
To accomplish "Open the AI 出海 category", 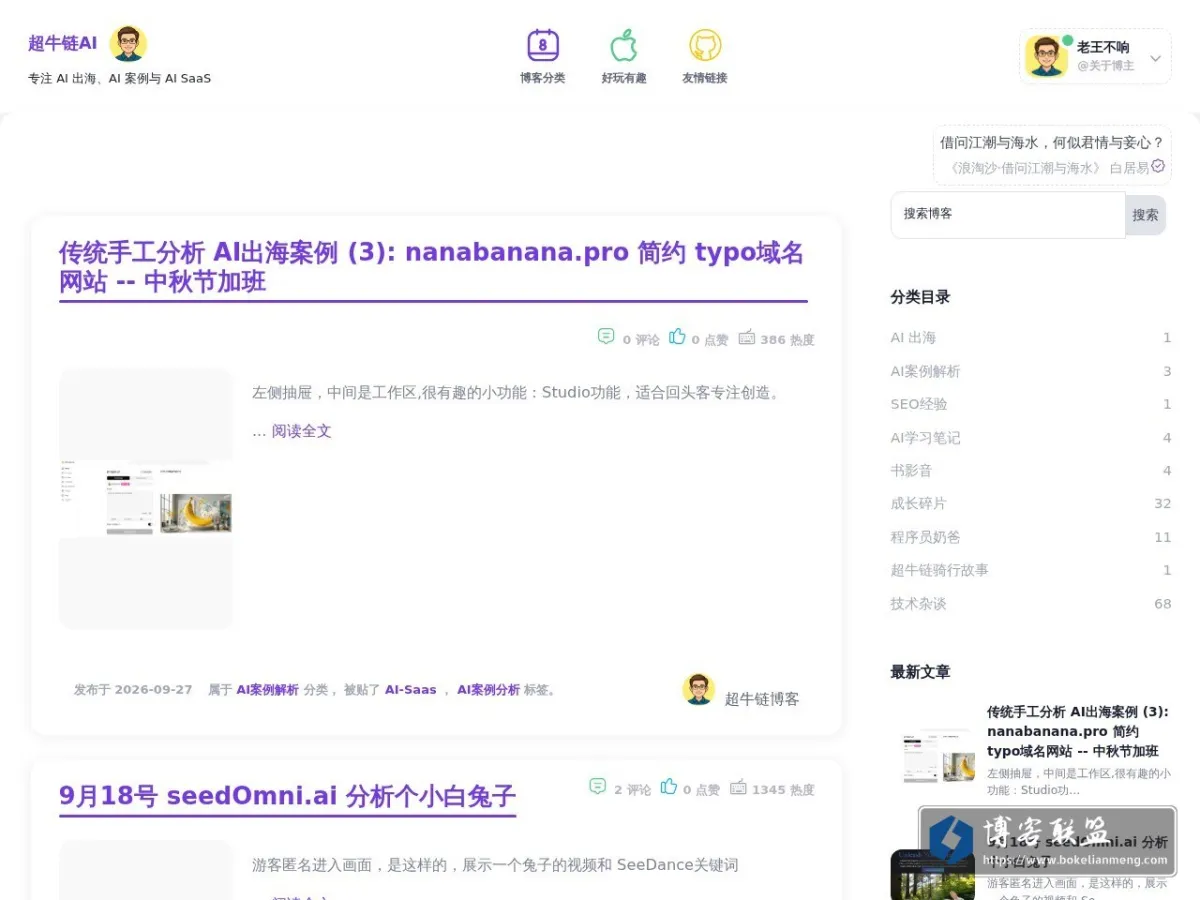I will point(914,338).
